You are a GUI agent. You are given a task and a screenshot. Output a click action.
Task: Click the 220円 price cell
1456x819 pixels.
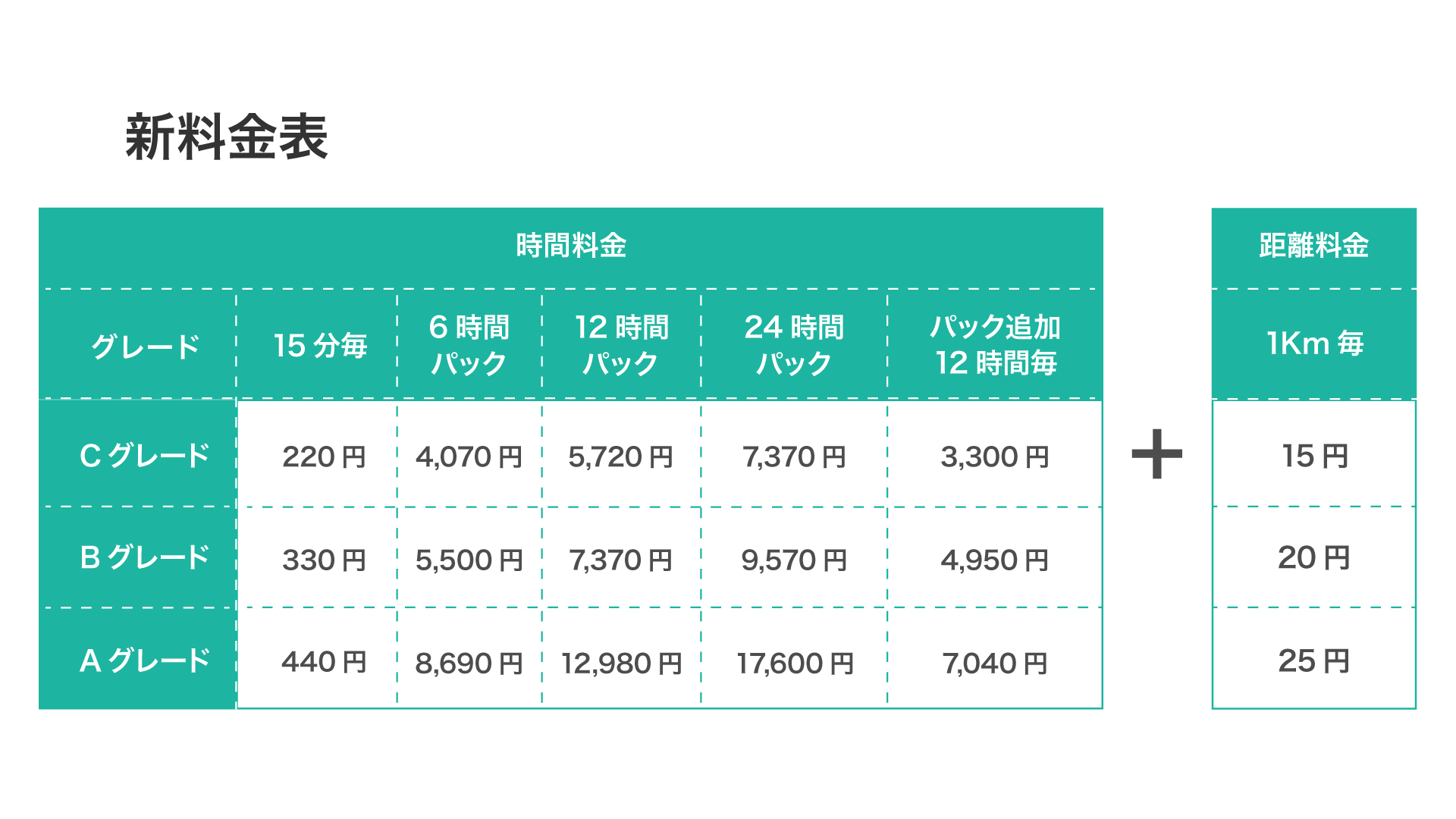(x=324, y=457)
